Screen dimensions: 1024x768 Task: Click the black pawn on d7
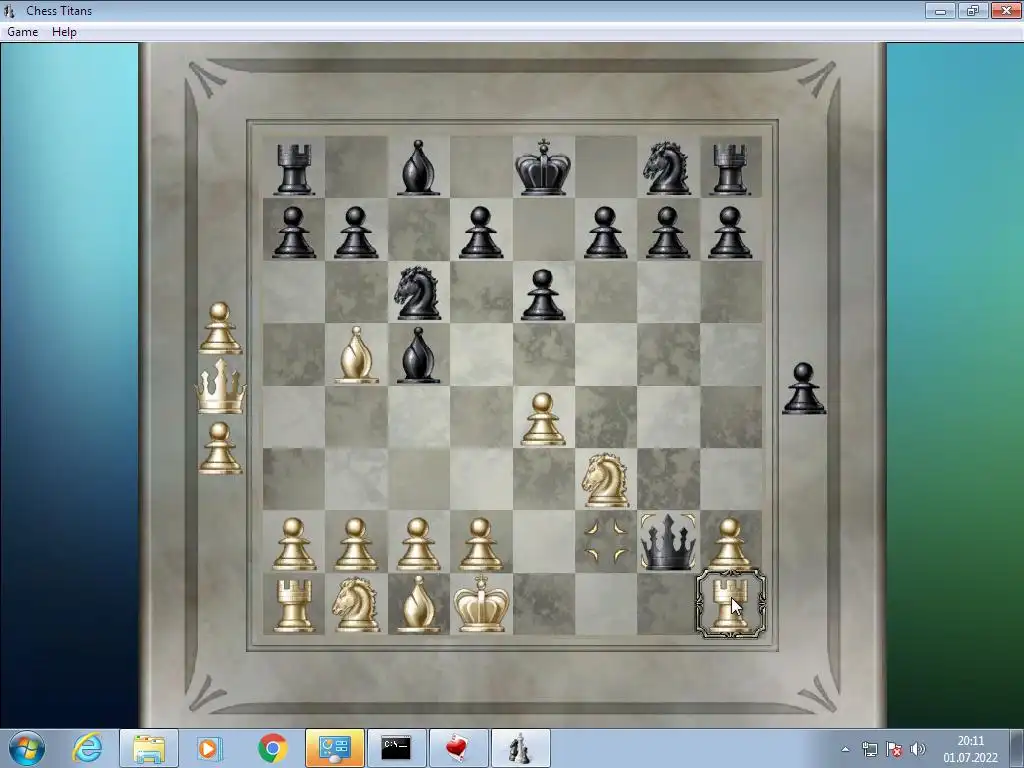tap(481, 232)
